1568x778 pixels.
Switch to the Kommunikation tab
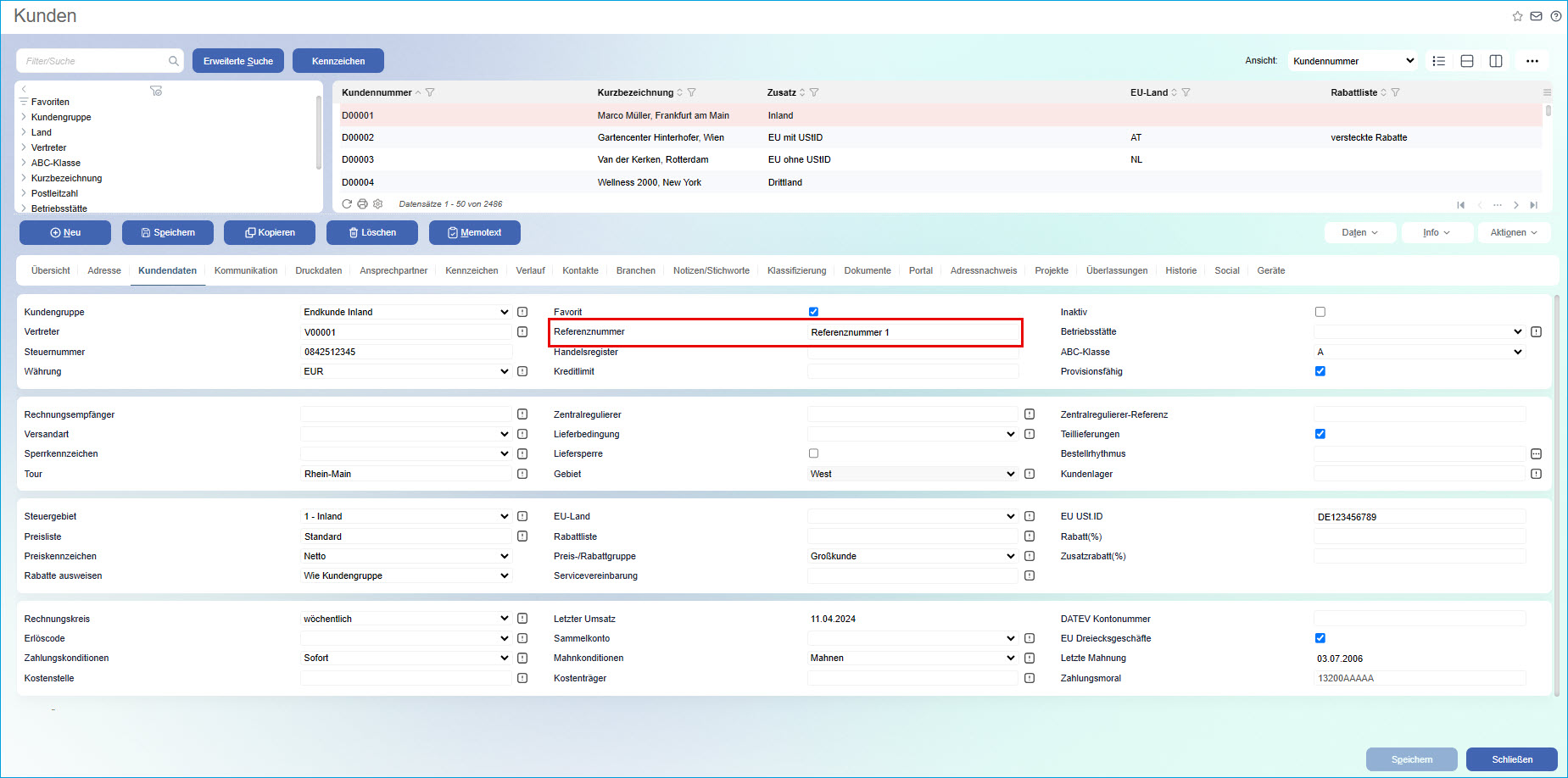[x=246, y=270]
